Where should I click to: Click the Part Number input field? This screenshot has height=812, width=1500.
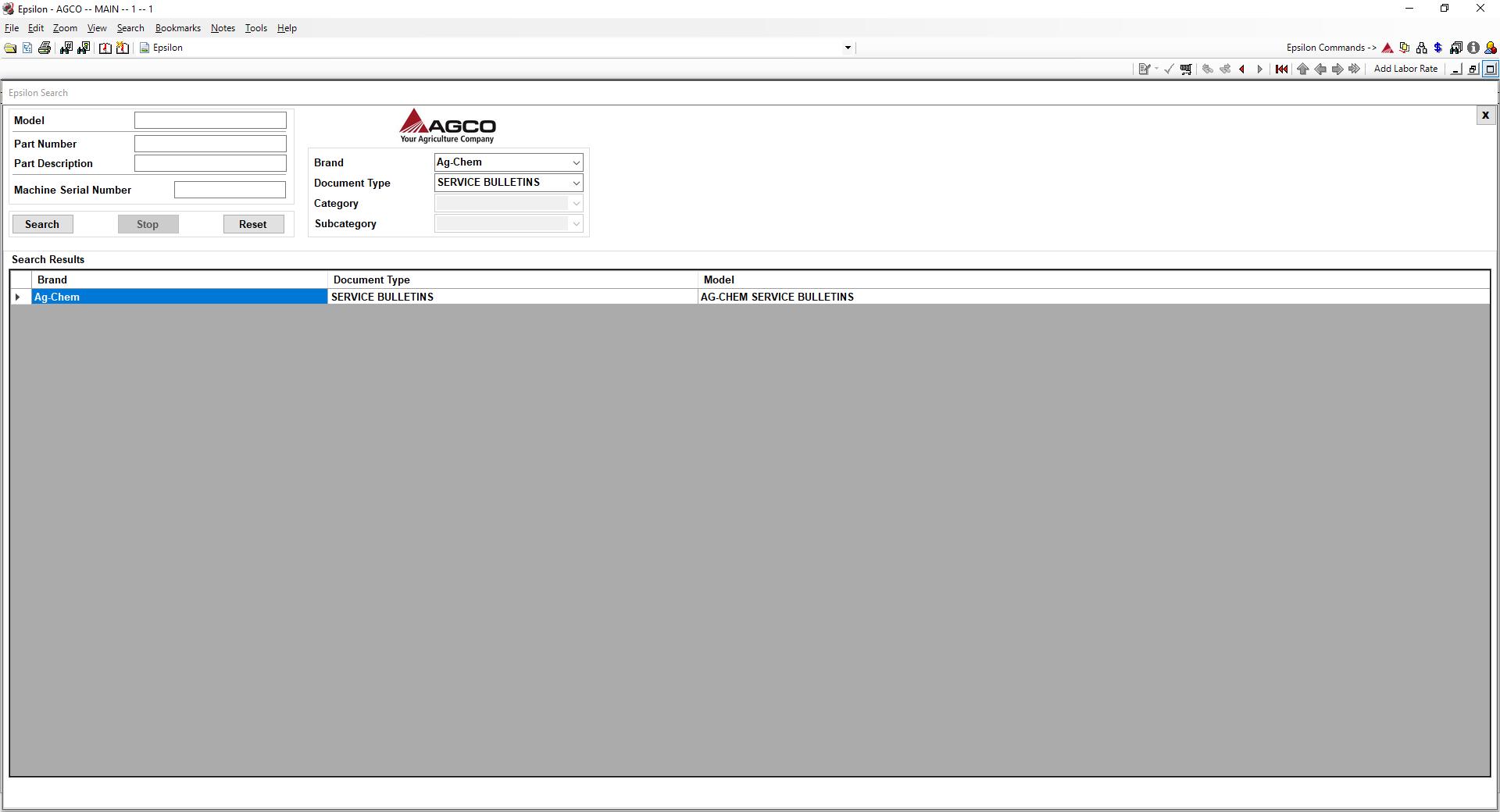click(x=210, y=144)
